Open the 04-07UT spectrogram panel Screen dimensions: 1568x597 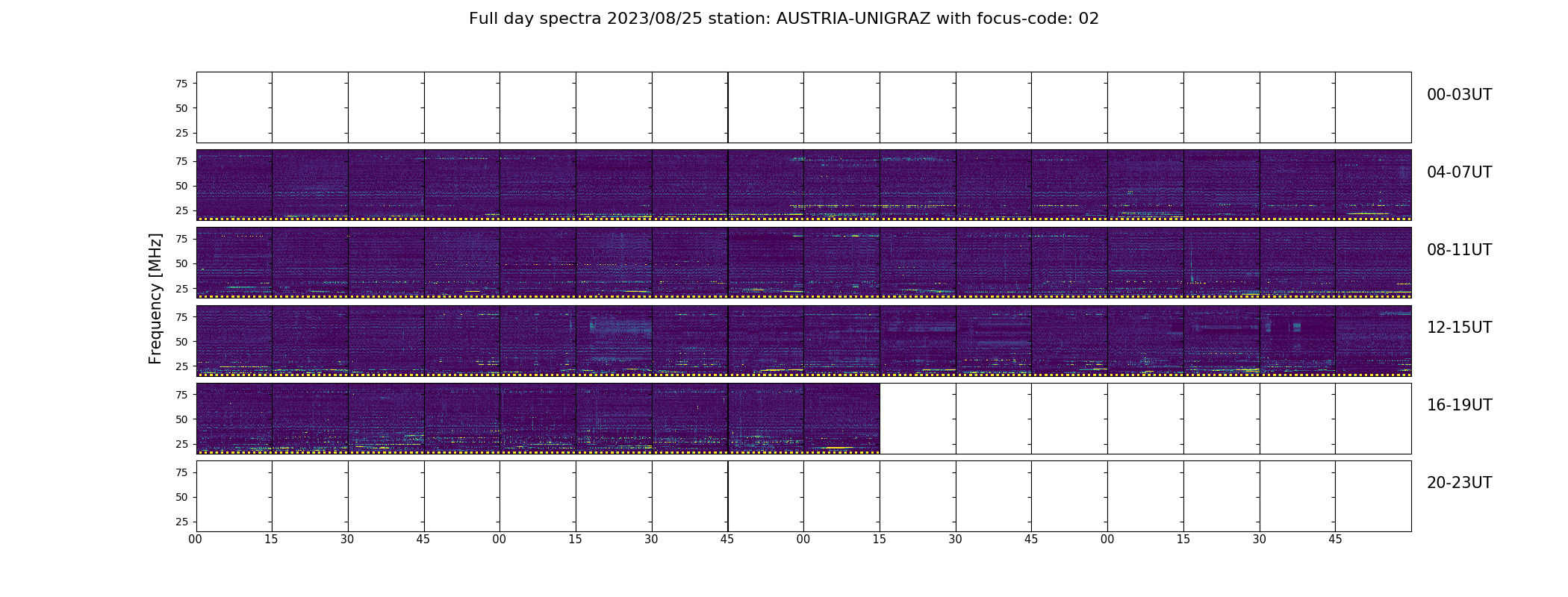803,185
